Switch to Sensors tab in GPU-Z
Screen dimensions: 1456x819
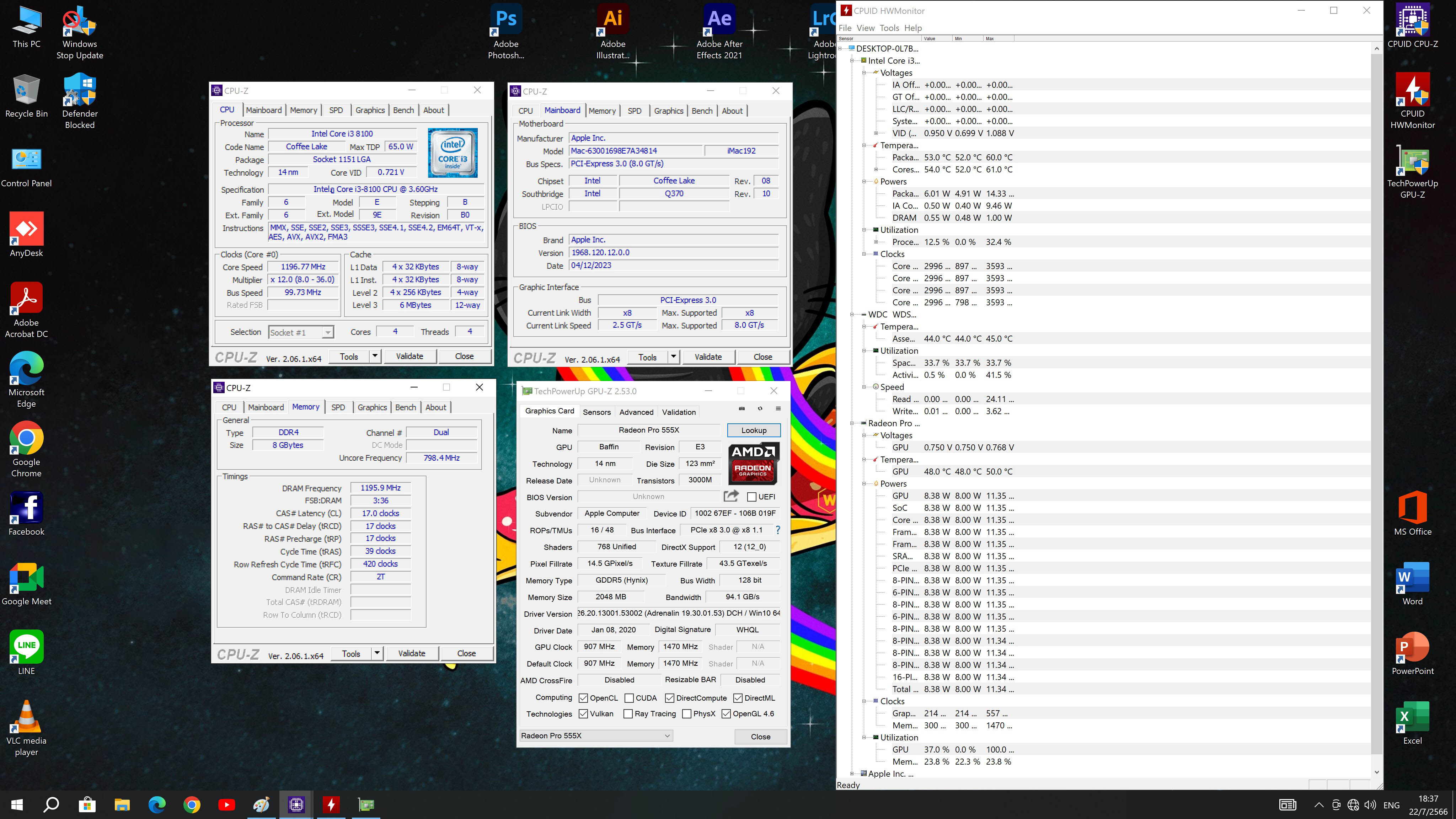click(x=596, y=412)
